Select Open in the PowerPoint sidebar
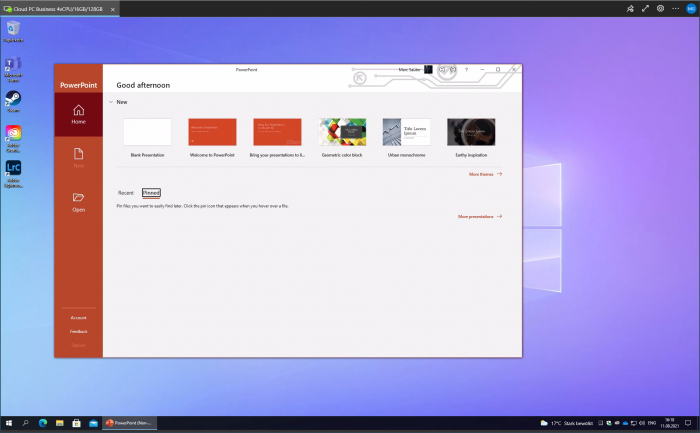Viewport: 700px width, 433px height. pyautogui.click(x=79, y=202)
